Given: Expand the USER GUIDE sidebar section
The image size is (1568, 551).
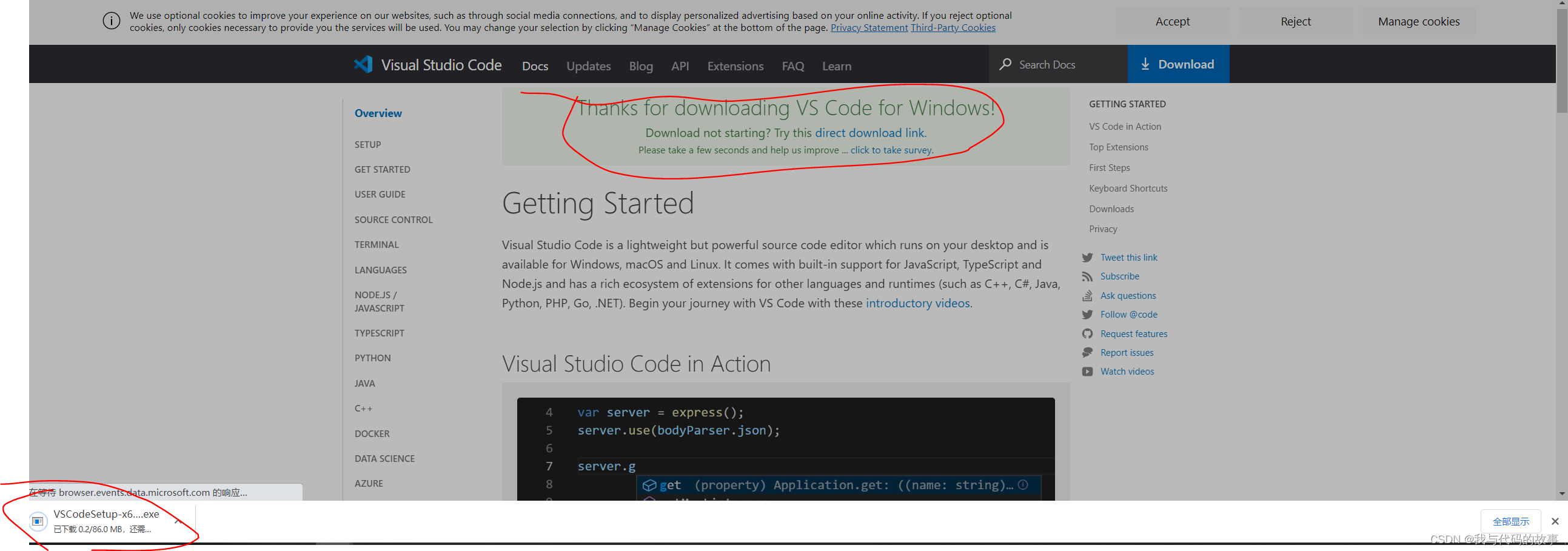Looking at the screenshot, I should pos(380,194).
